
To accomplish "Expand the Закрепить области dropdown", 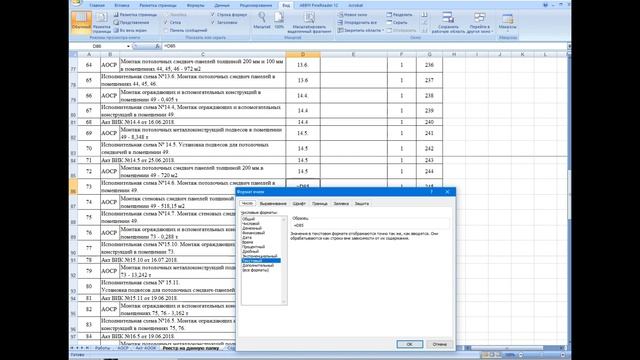I will click(x=383, y=30).
